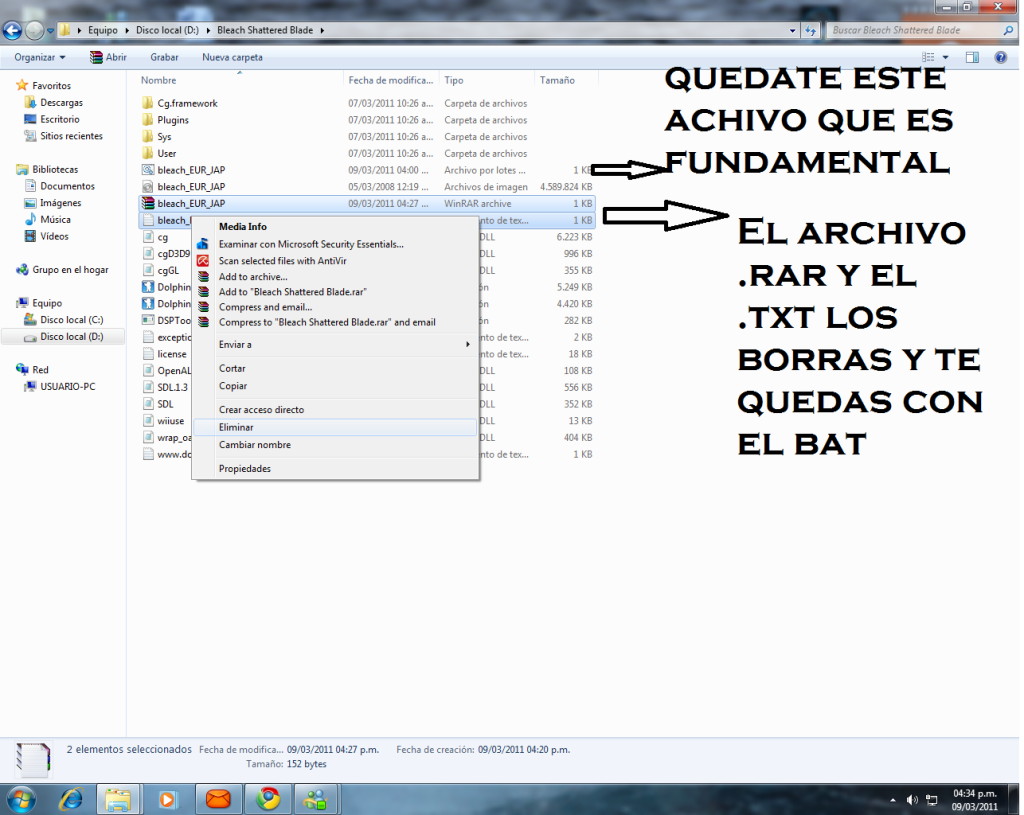Click the Windows Start orb
Image resolution: width=1024 pixels, height=815 pixels.
(22, 799)
